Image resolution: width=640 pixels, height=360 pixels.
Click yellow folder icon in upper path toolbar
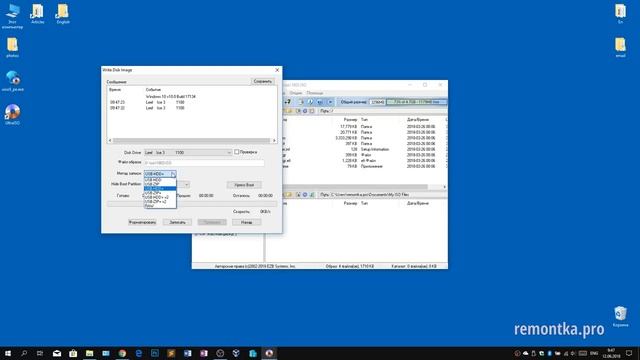click(290, 111)
